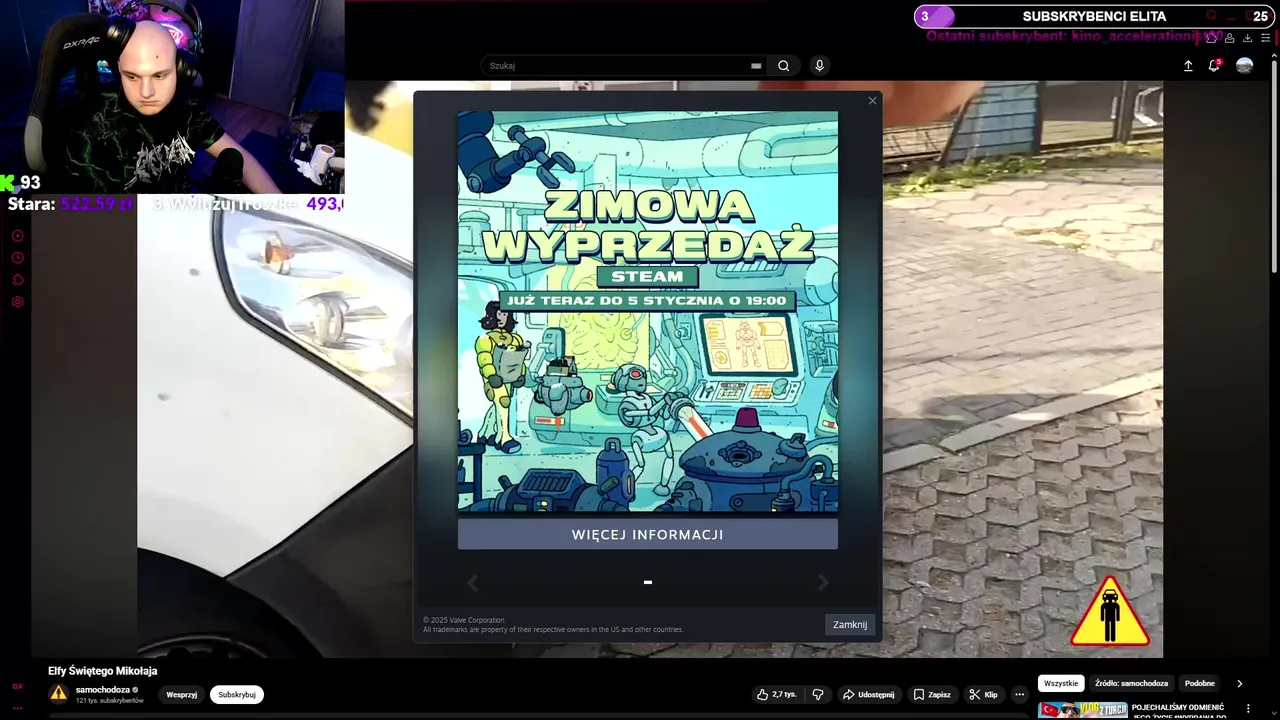Open the three-dot menu at sidebar bottom

click(17, 708)
